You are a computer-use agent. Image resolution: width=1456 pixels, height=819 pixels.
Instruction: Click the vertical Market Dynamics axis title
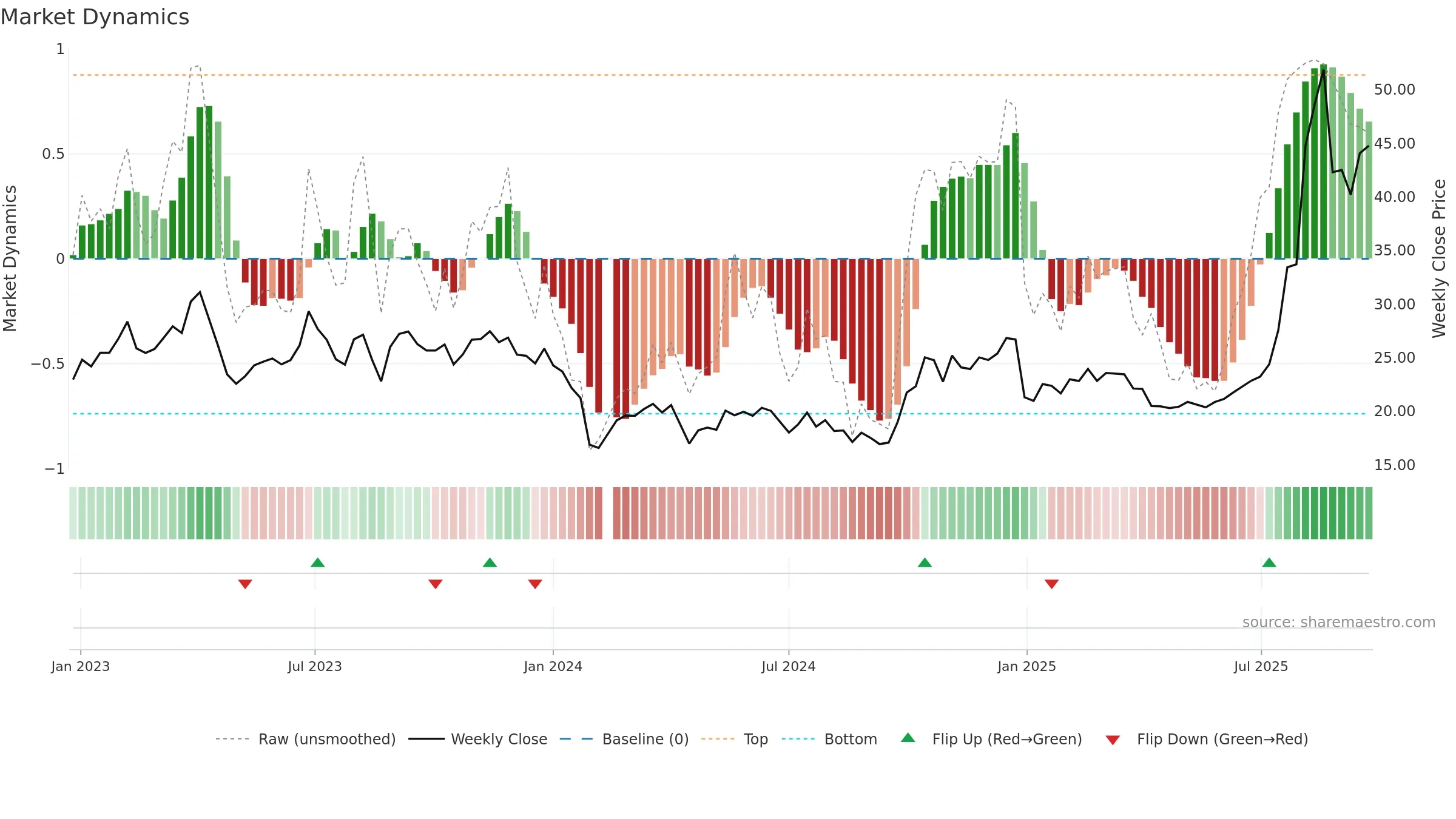pyautogui.click(x=10, y=258)
